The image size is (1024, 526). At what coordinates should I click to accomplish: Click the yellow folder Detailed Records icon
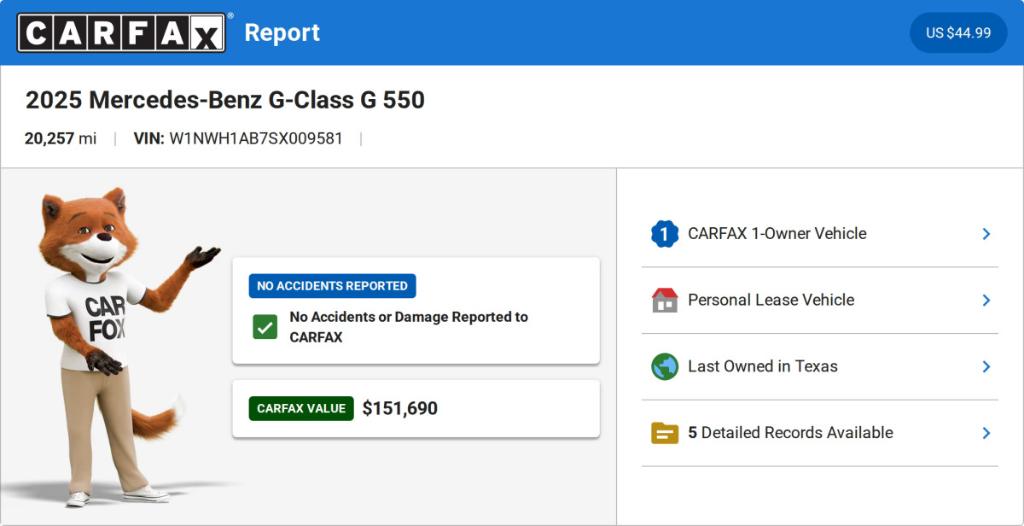click(664, 433)
